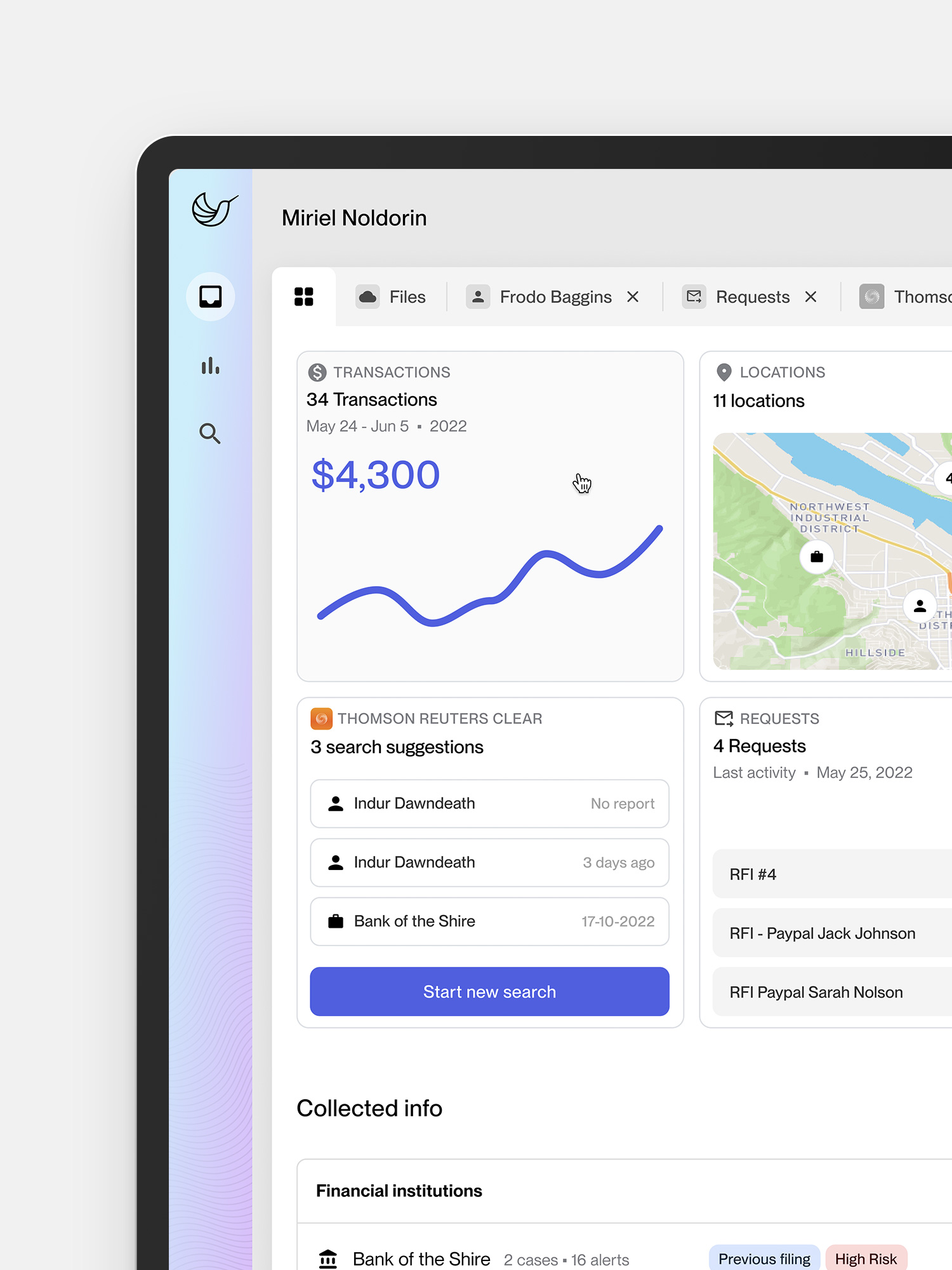Click the Bank of the Shire institution name
952x1270 pixels.
point(421,1259)
